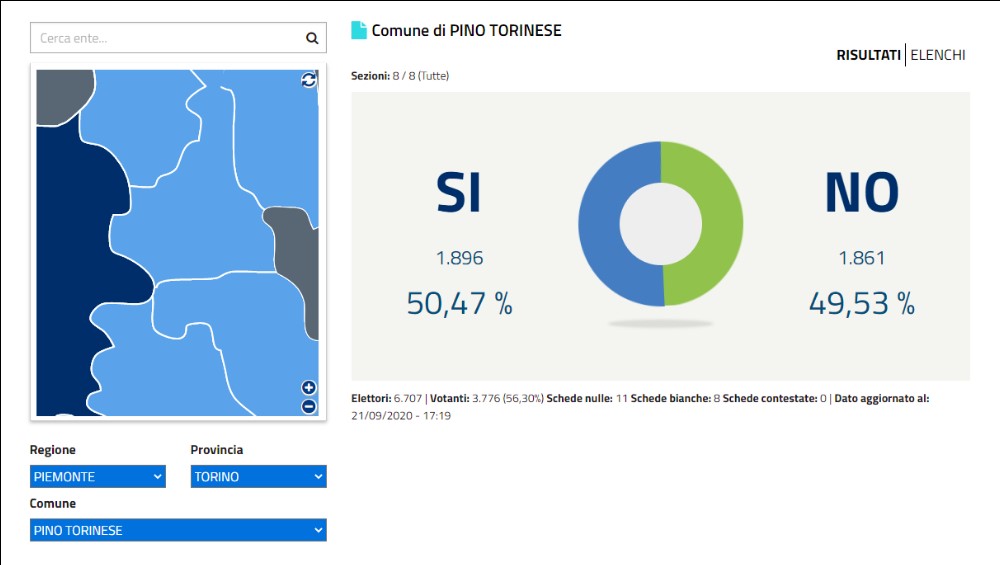Expand the Provincia dropdown showing TORINO
1000x565 pixels.
(258, 477)
